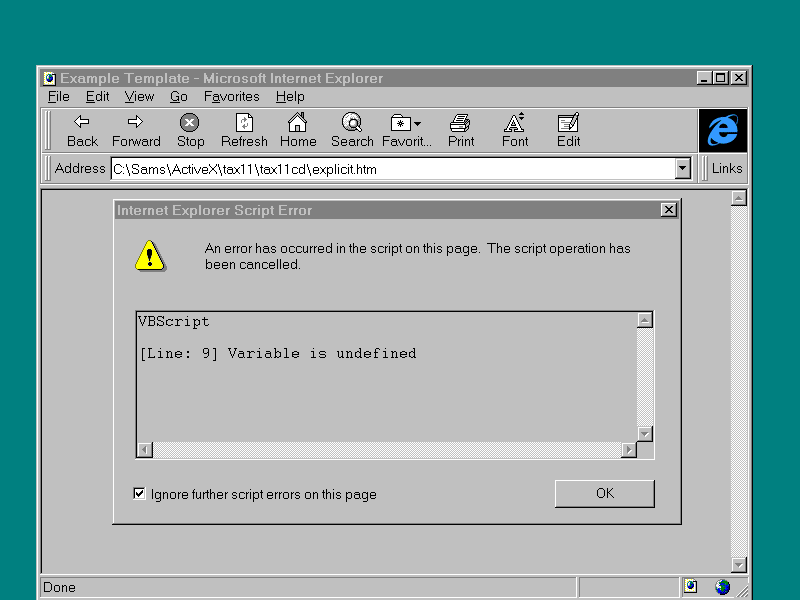
Task: Open Search from the toolbar
Action: pos(352,123)
